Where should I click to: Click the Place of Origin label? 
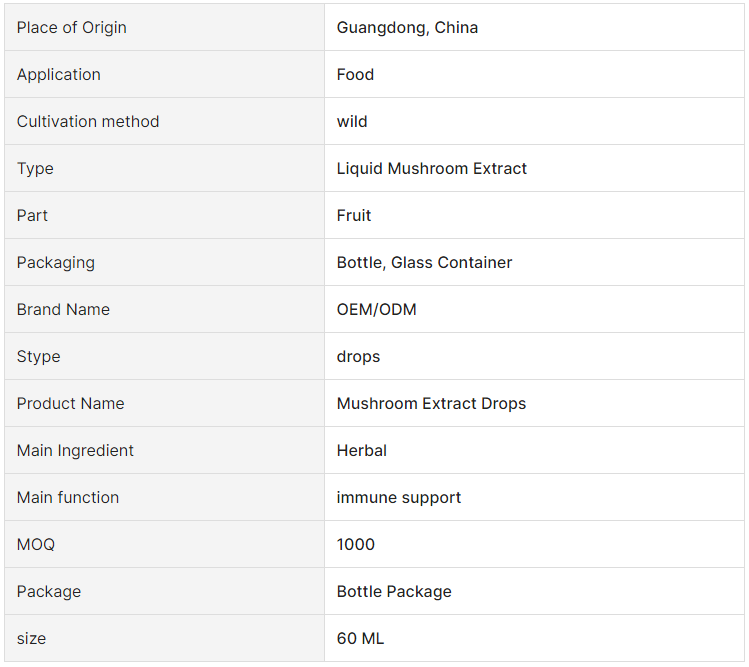72,27
